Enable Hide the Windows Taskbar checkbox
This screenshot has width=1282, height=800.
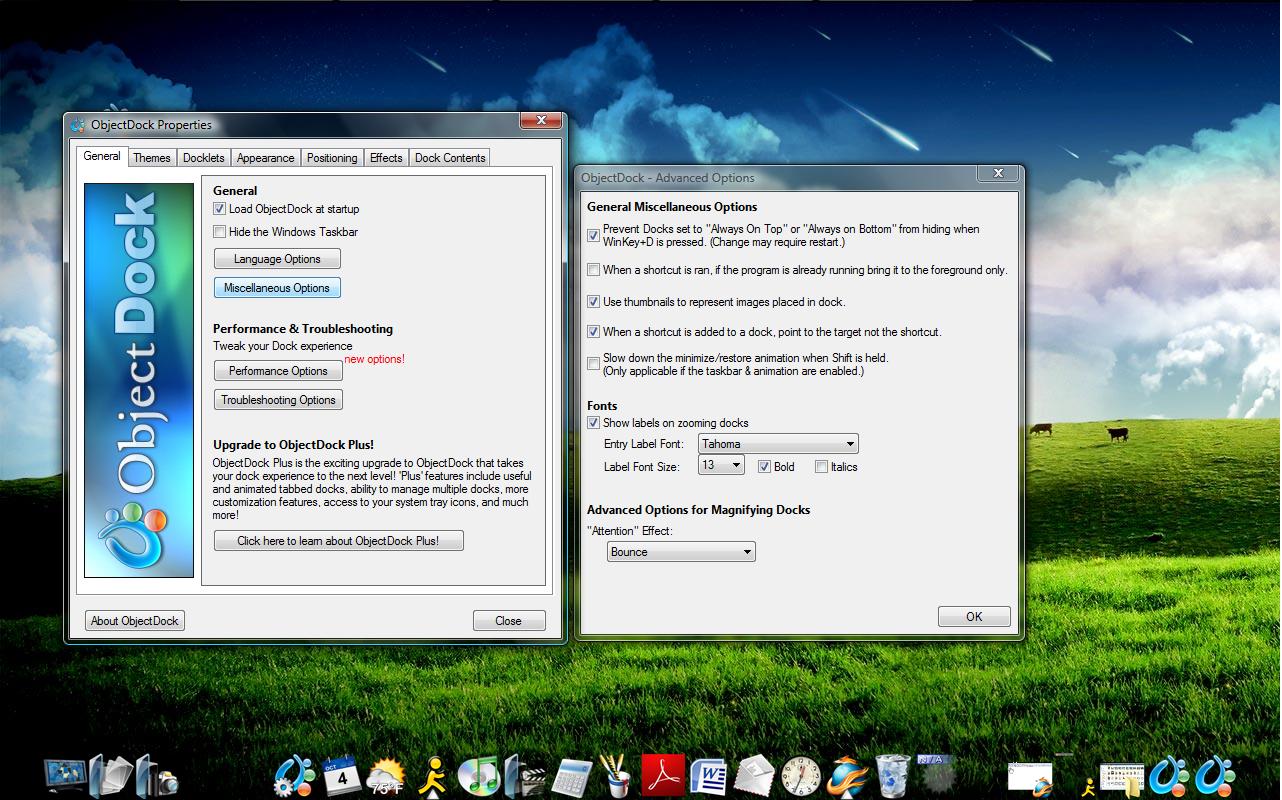click(x=220, y=232)
